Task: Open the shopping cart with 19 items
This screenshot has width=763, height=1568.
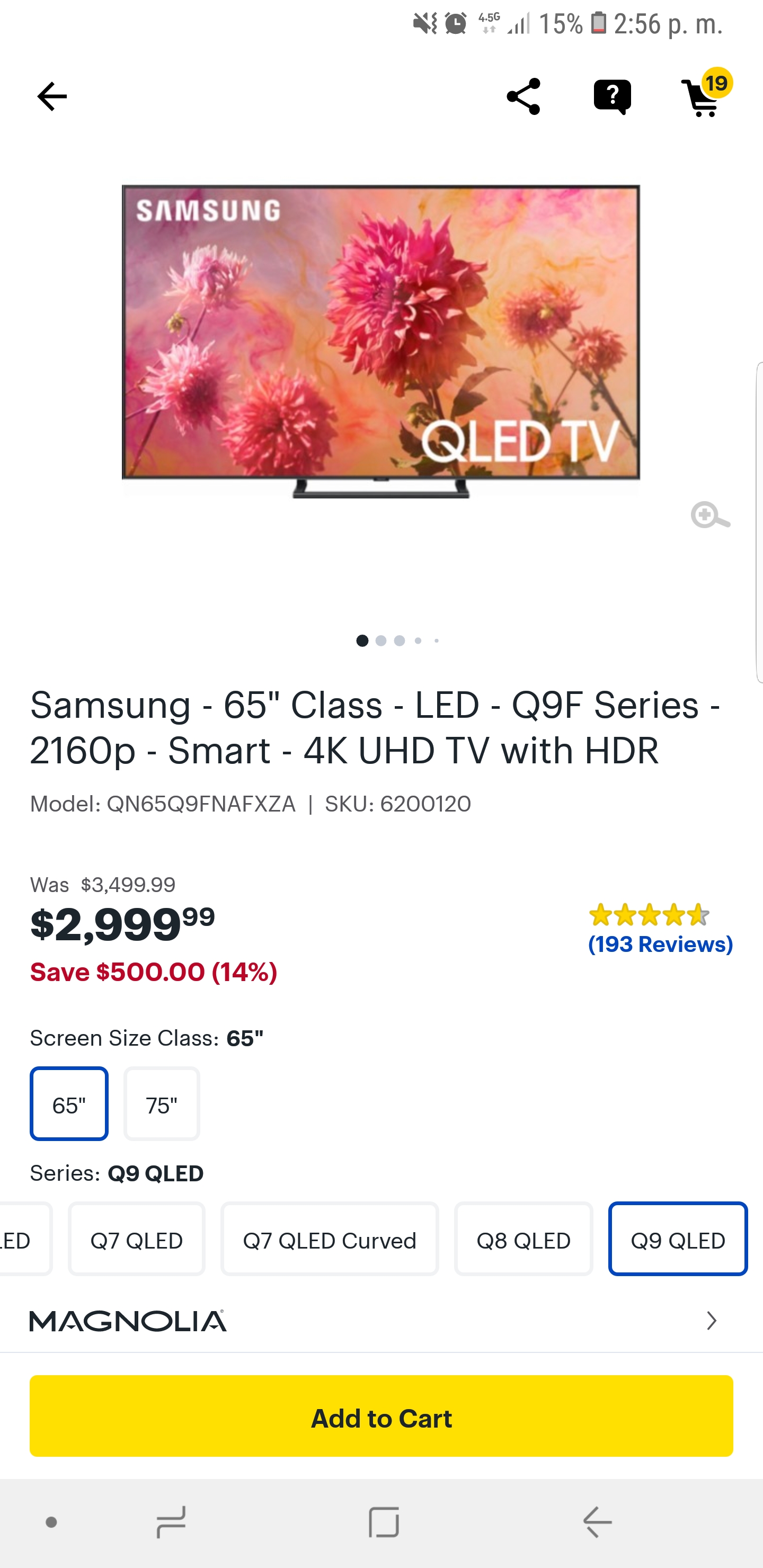Action: [x=703, y=97]
